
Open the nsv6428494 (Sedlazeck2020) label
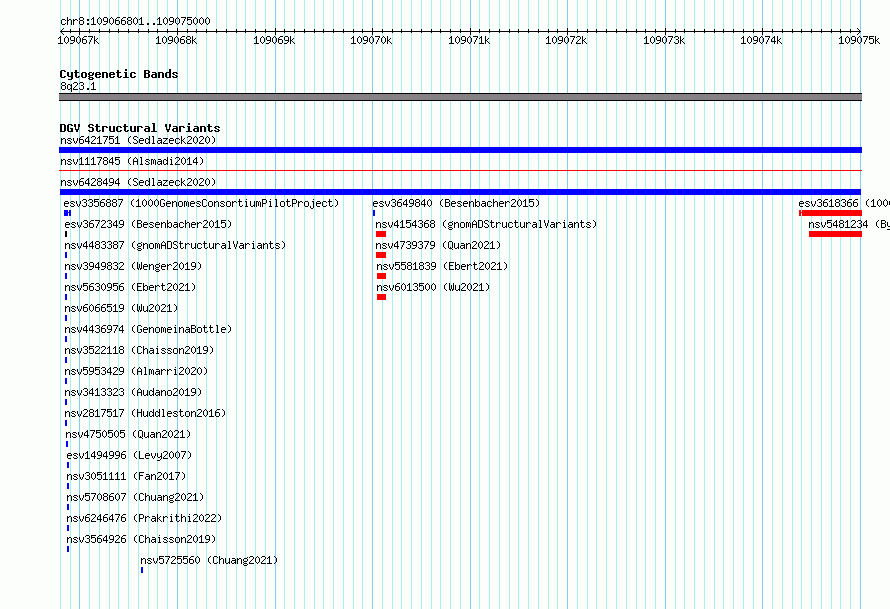click(138, 182)
